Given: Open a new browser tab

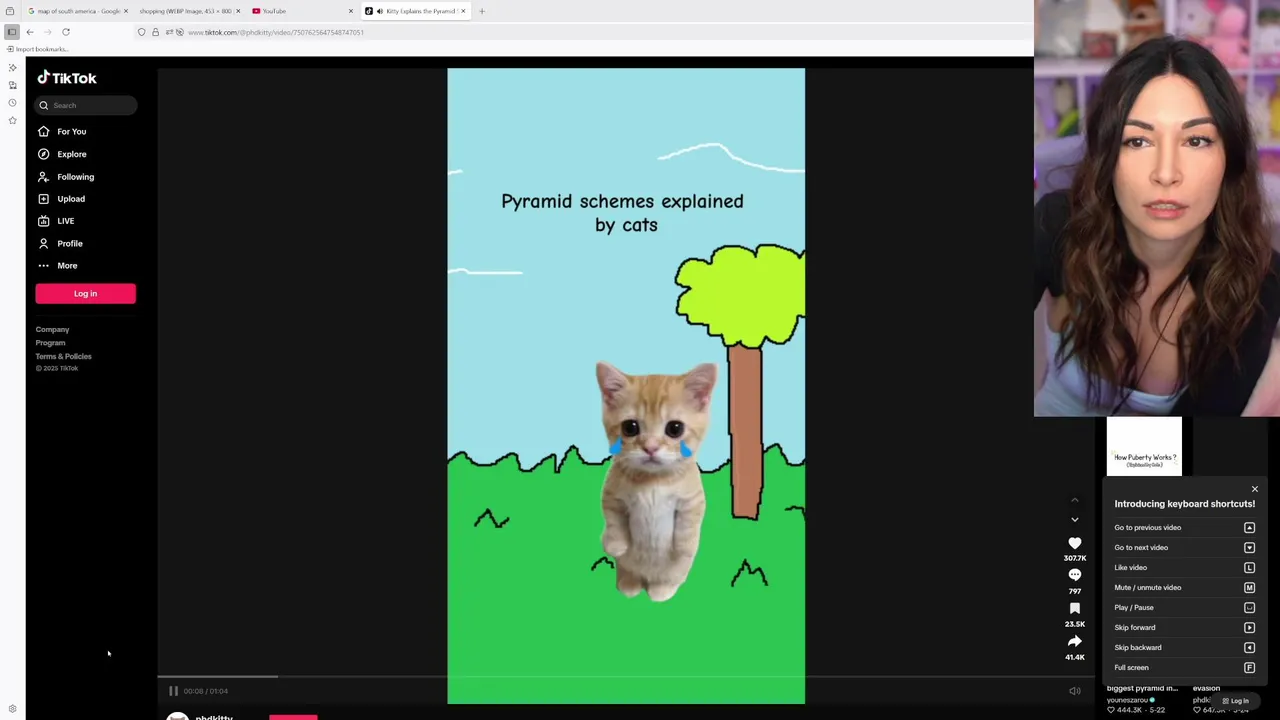Looking at the screenshot, I should 481,11.
